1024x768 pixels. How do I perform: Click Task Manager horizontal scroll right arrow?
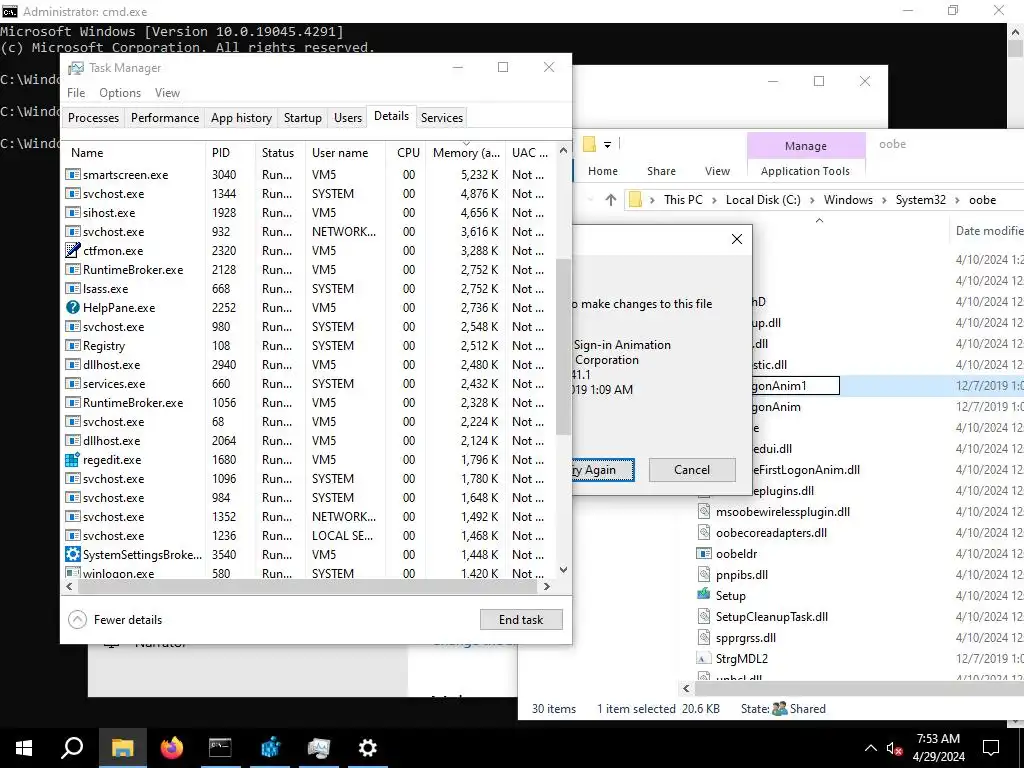(x=547, y=586)
